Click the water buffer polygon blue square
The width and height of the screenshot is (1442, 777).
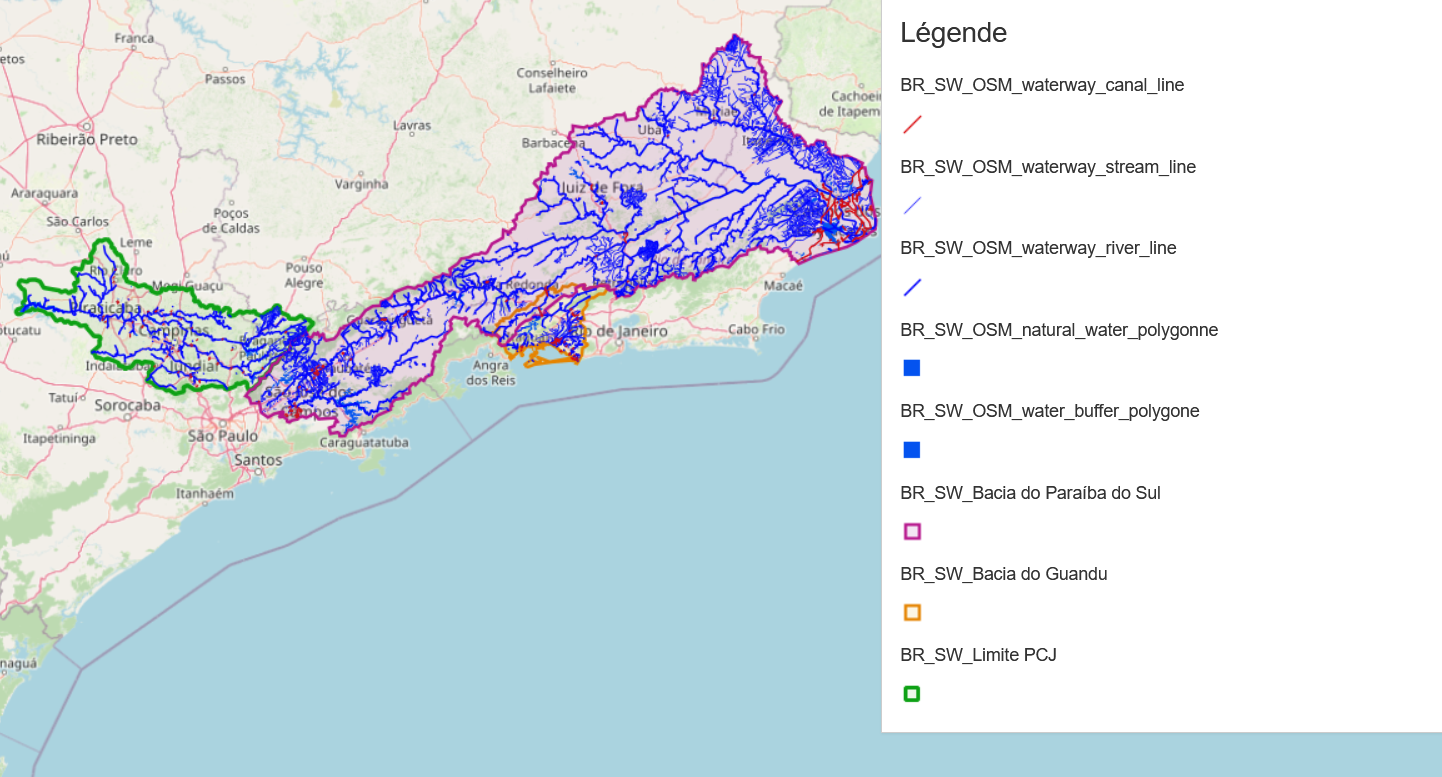[912, 450]
